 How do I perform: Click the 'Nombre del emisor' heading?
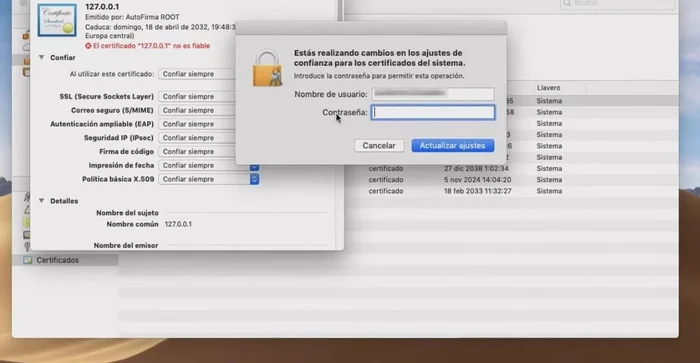tap(126, 245)
